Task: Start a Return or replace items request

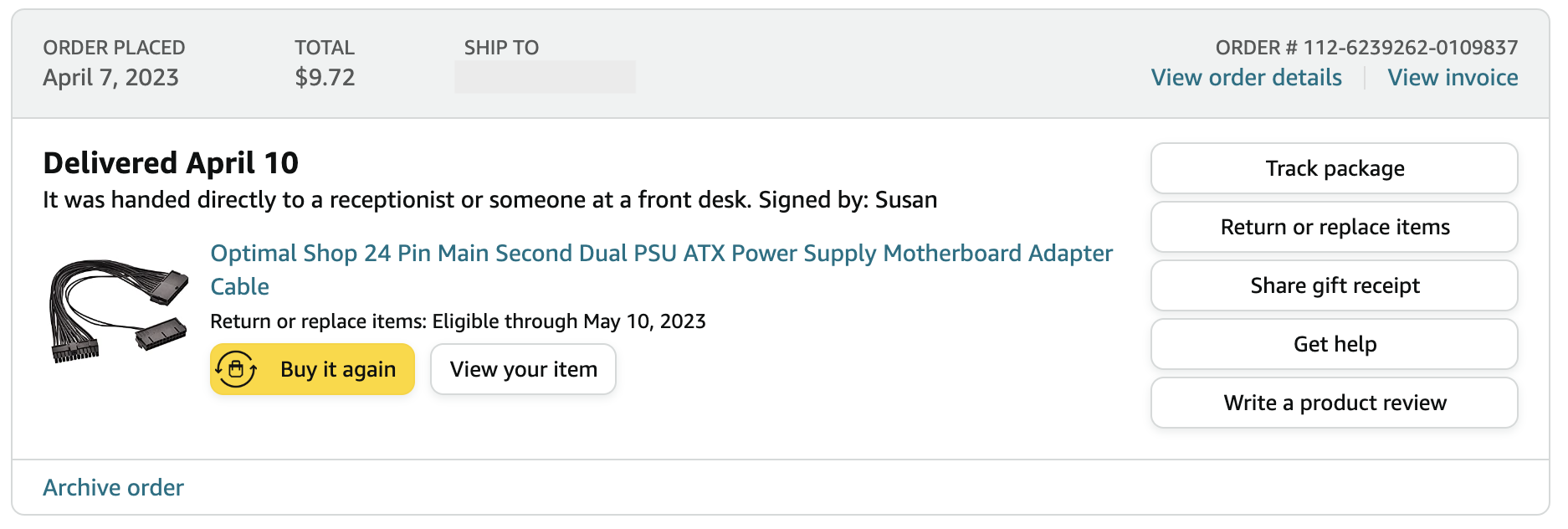Action: coord(1334,227)
